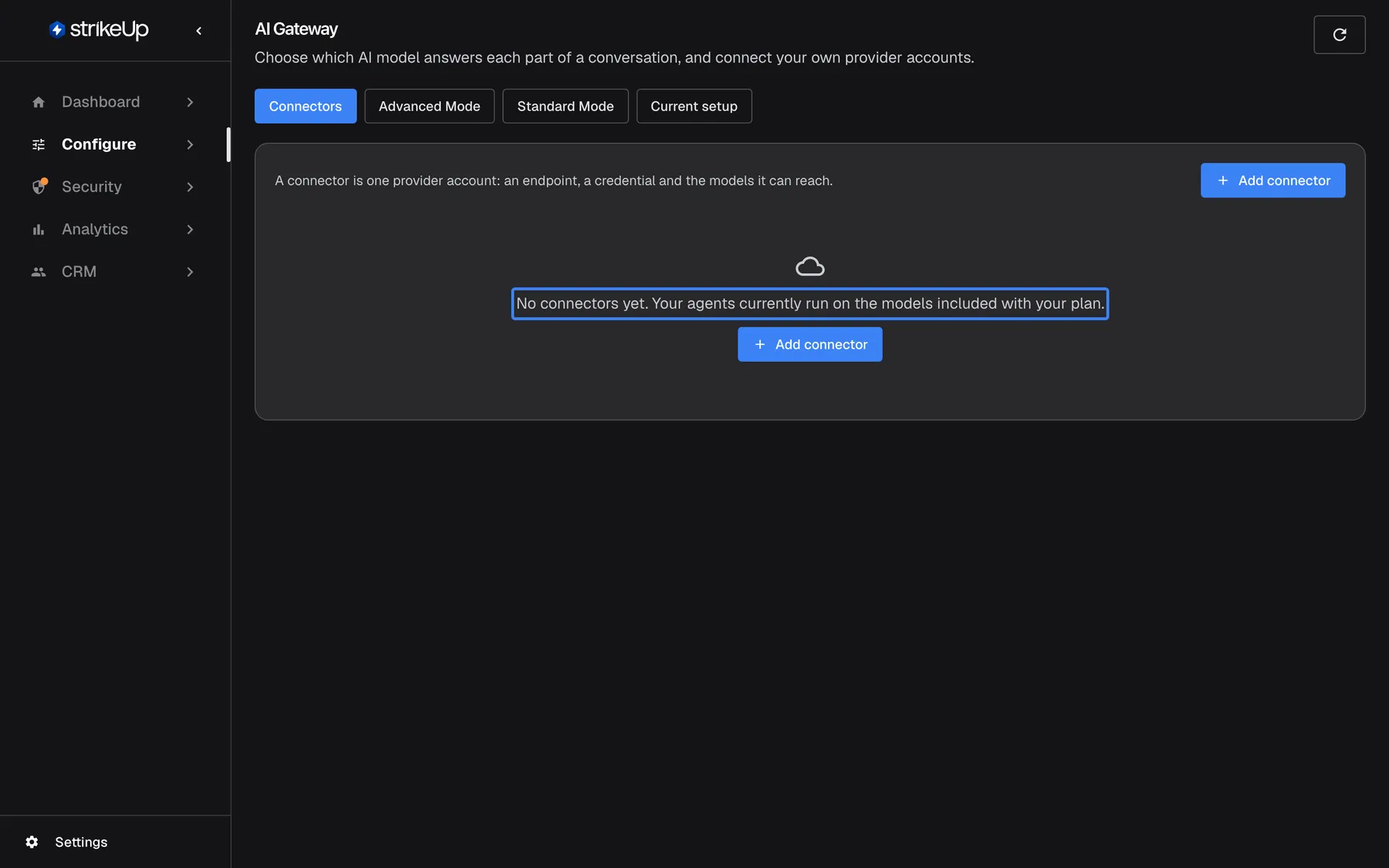Refresh the AI Gateway page
The height and width of the screenshot is (868, 1389).
coord(1340,35)
